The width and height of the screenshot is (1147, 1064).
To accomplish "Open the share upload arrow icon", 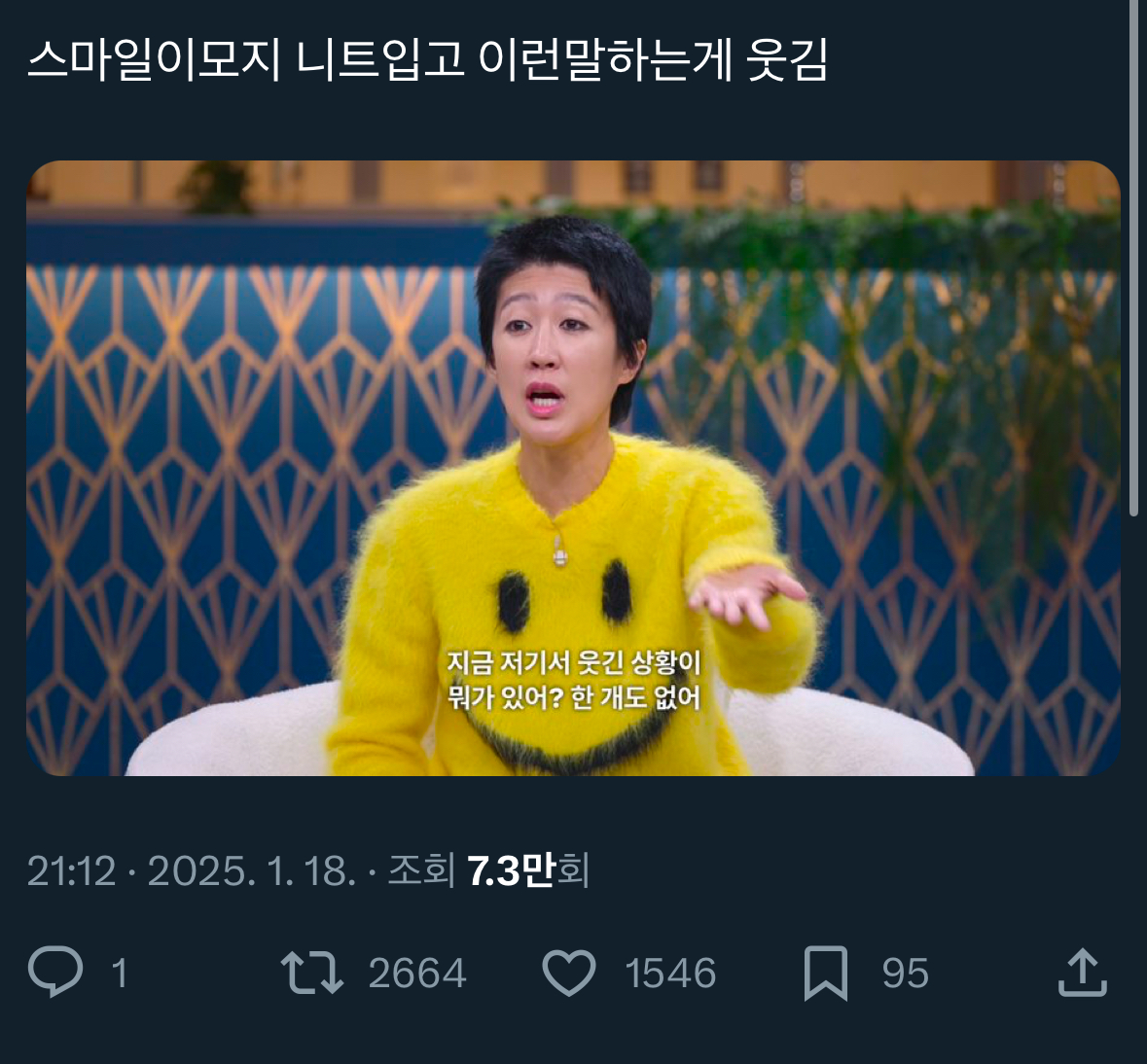I will (1083, 973).
